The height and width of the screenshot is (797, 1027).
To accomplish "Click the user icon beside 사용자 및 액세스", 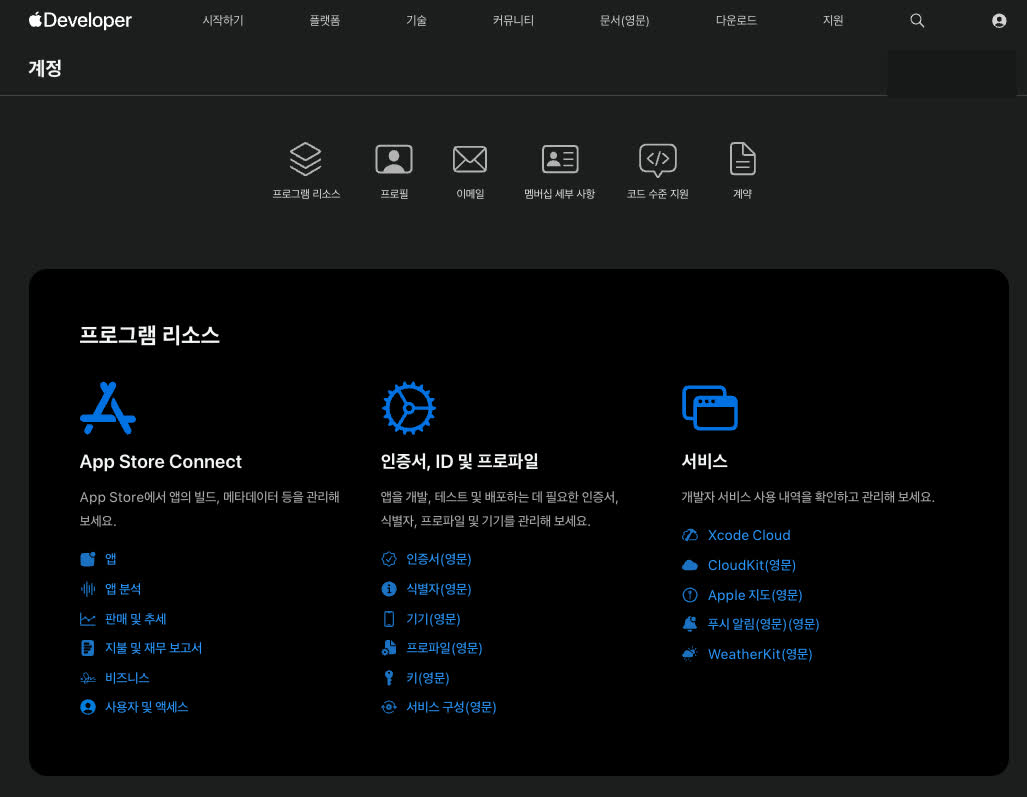I will (88, 707).
